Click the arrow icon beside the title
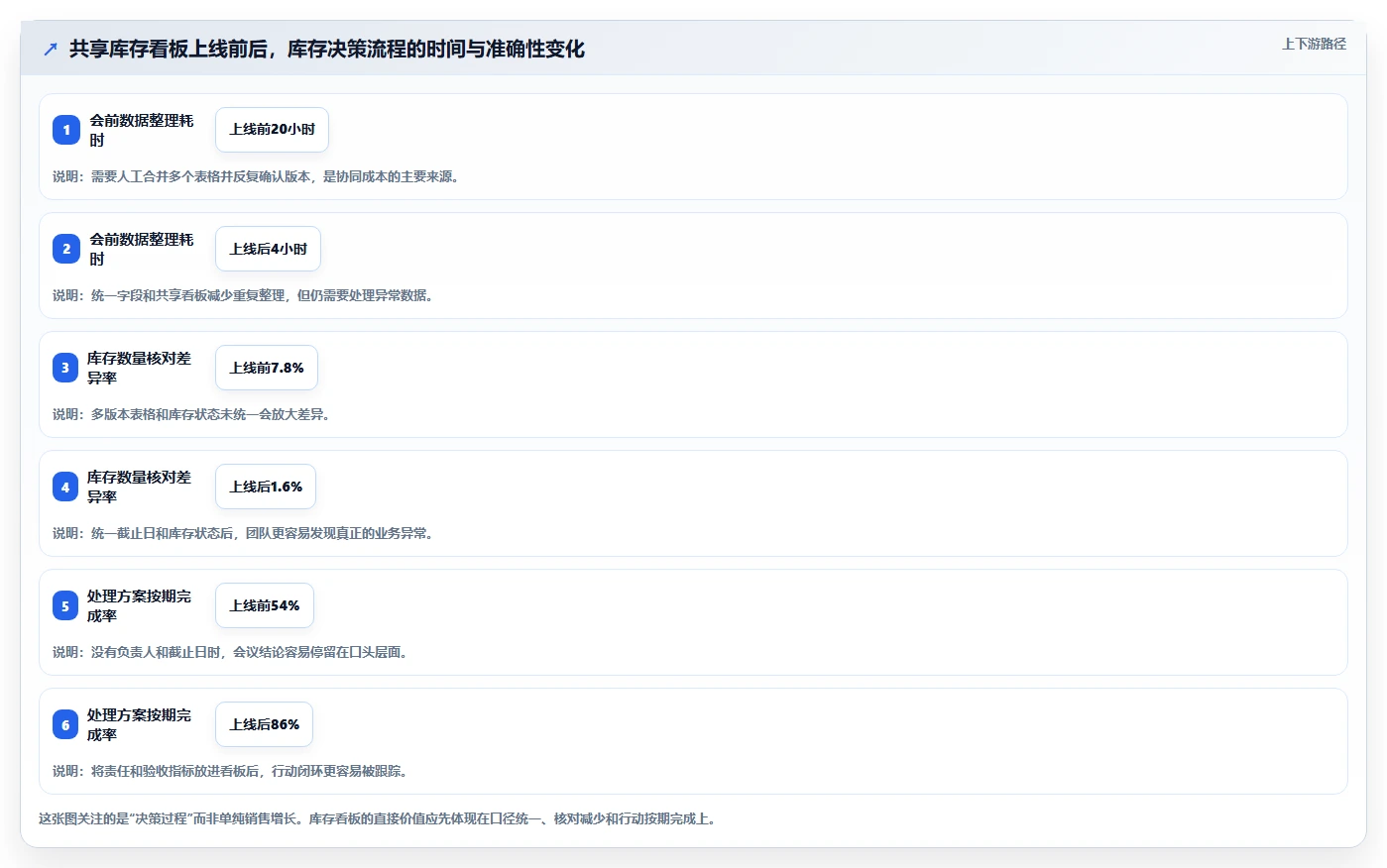 coord(51,49)
